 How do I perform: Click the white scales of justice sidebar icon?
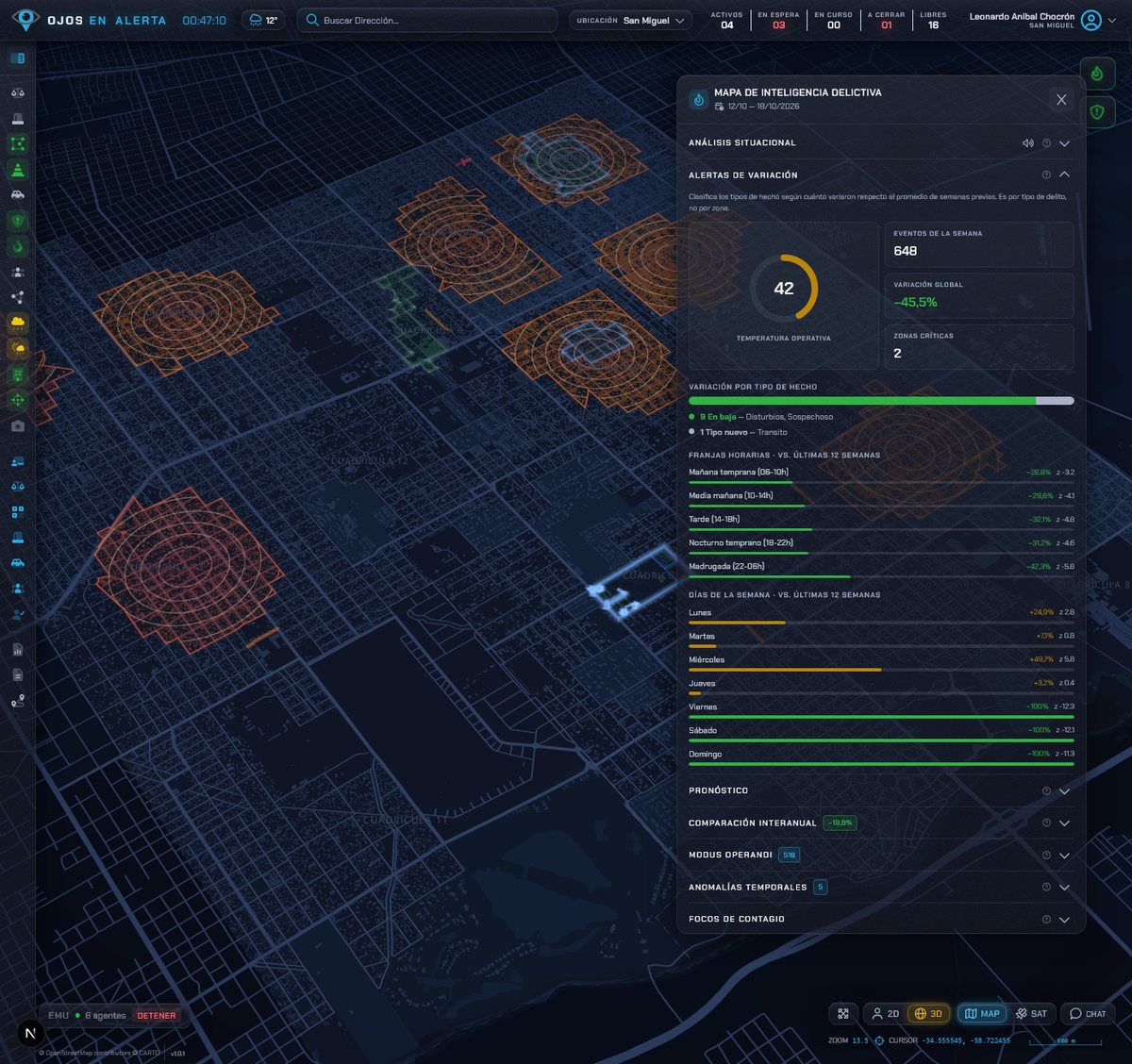pyautogui.click(x=18, y=92)
